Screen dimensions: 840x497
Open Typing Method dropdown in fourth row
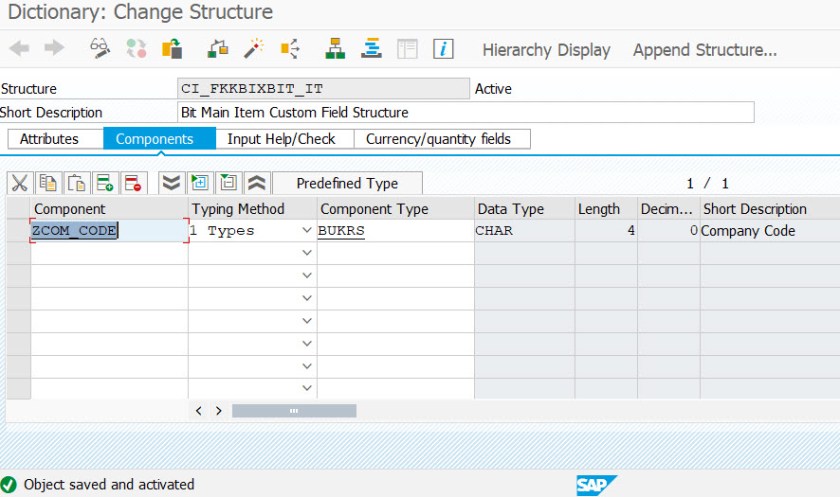pos(307,298)
